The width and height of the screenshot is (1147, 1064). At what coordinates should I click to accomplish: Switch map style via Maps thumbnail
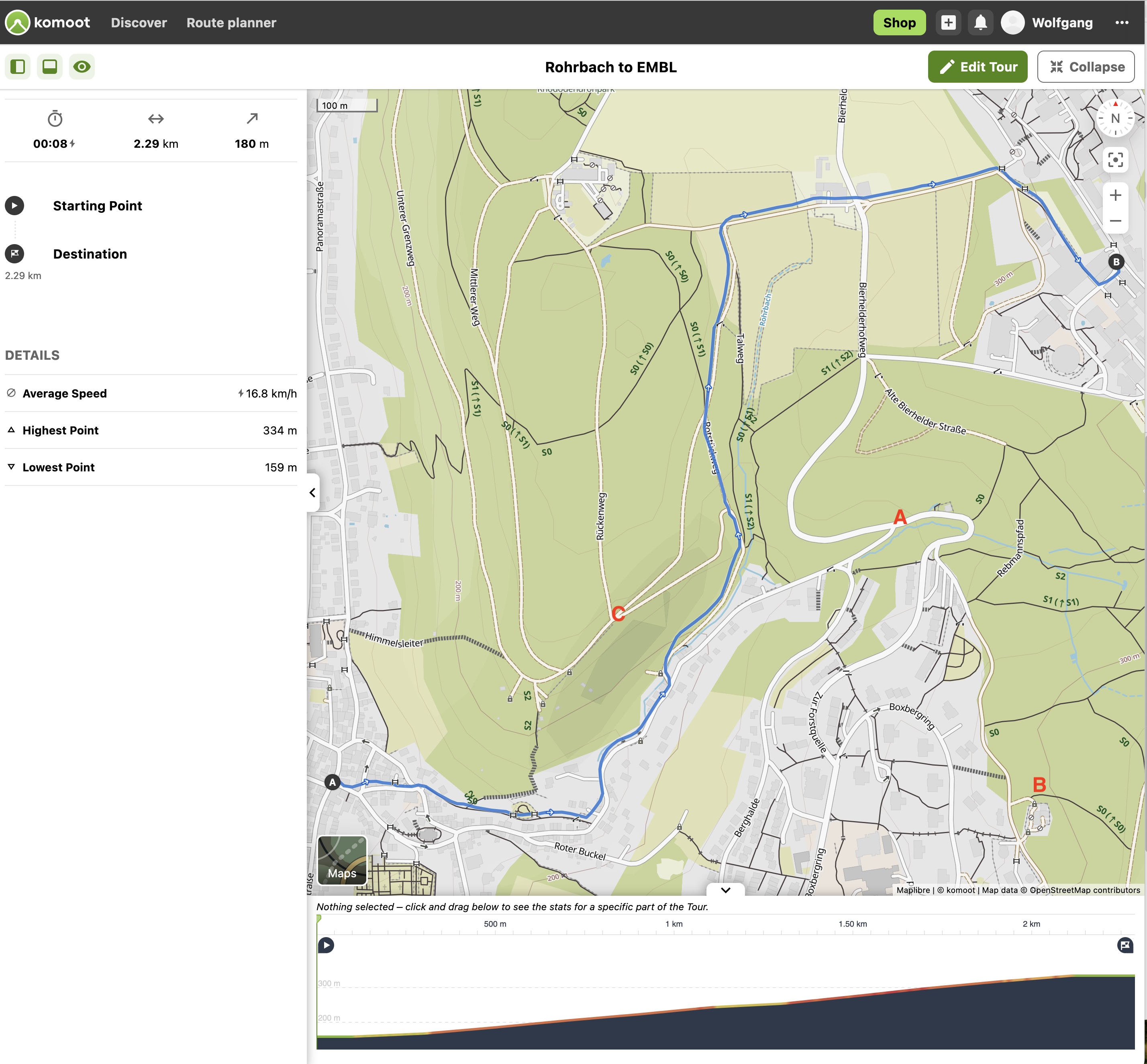342,861
